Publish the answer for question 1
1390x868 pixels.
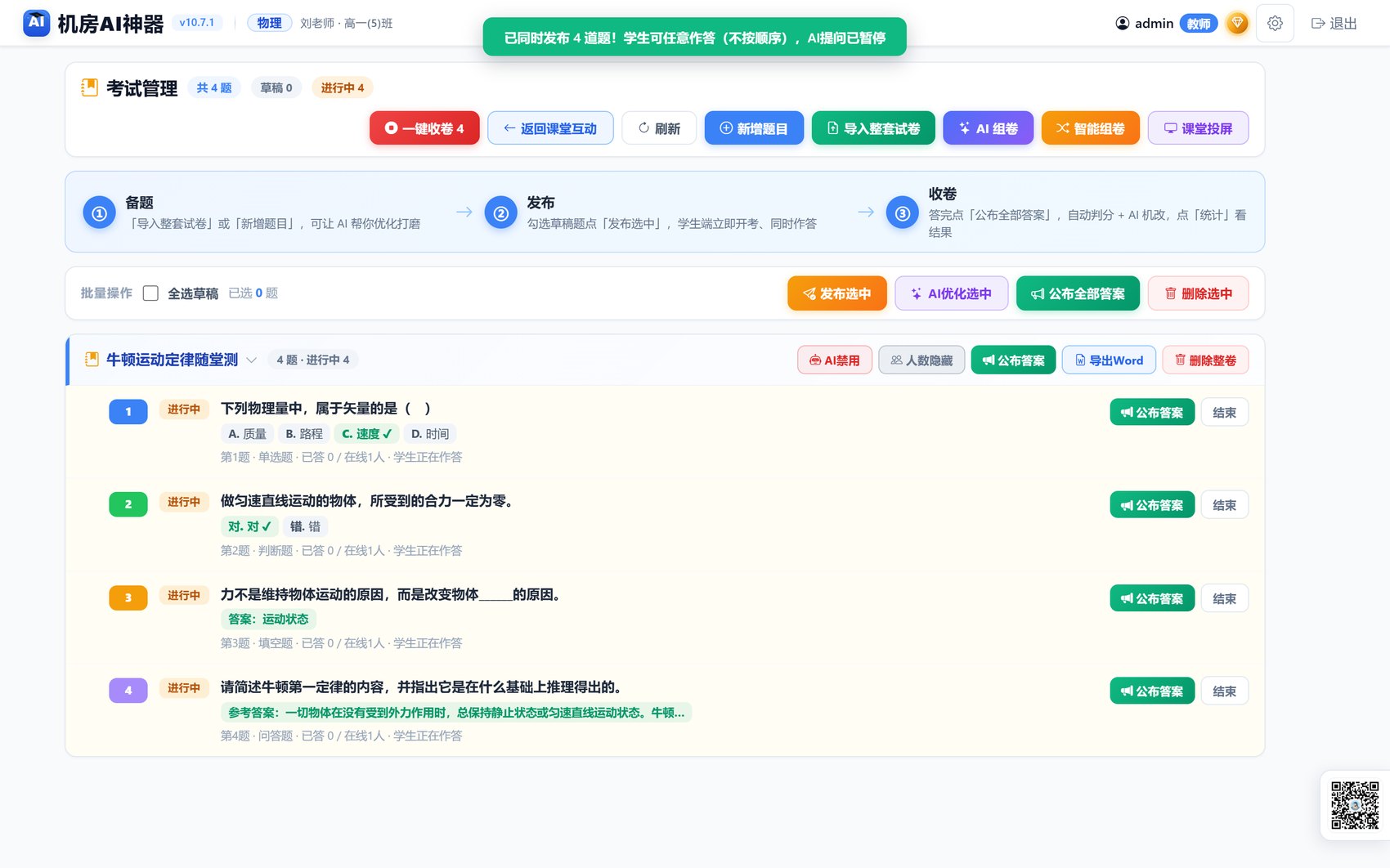point(1152,413)
